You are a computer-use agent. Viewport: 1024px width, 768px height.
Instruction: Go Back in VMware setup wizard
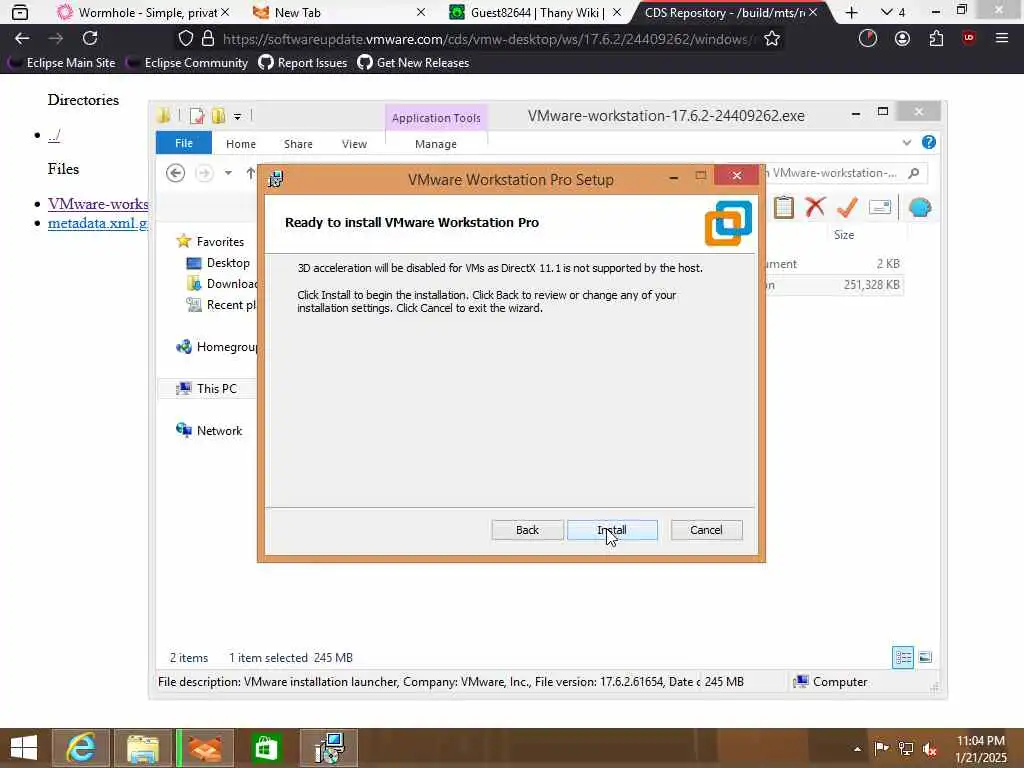coord(527,530)
